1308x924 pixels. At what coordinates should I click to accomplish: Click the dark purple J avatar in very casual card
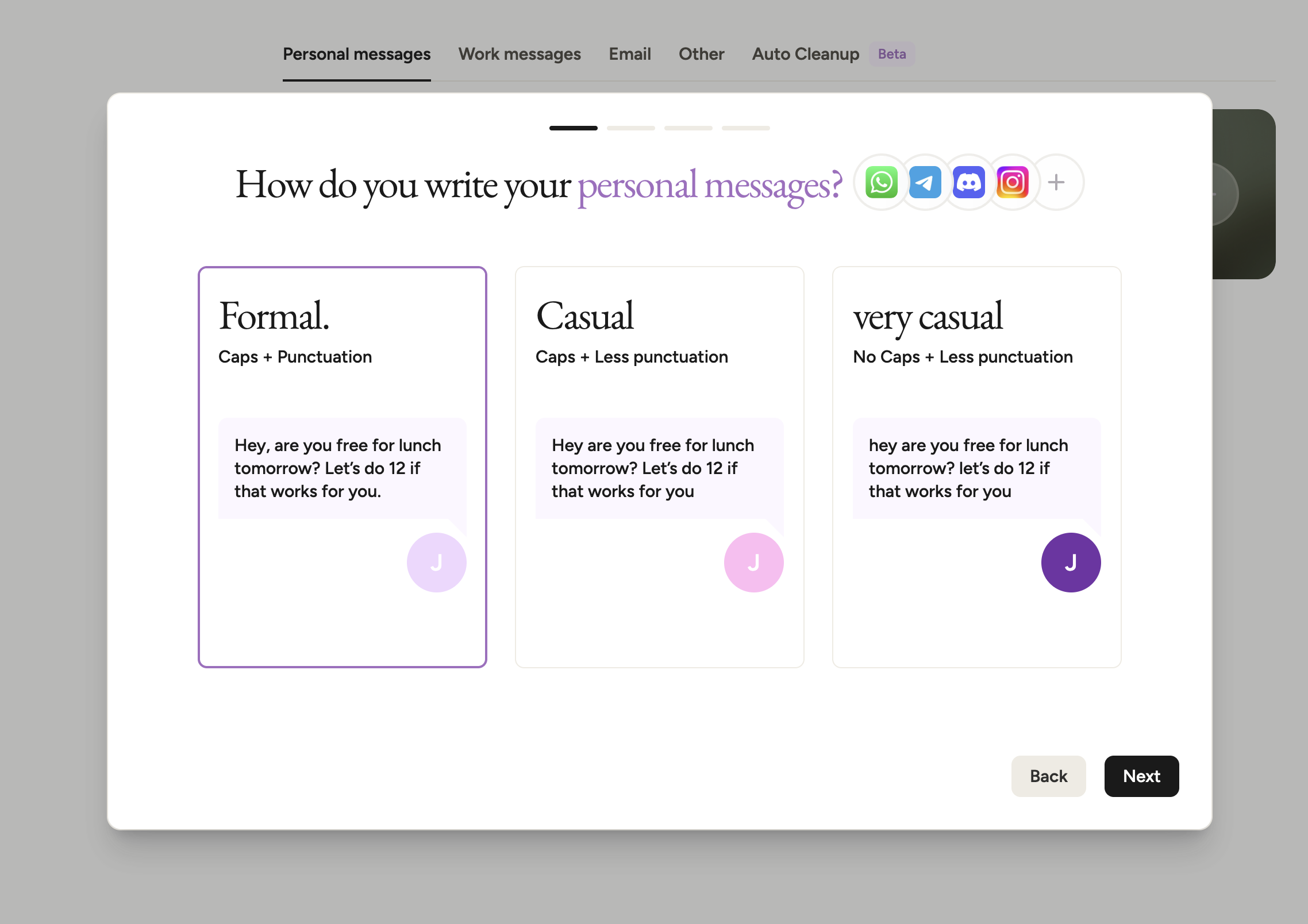click(1071, 563)
